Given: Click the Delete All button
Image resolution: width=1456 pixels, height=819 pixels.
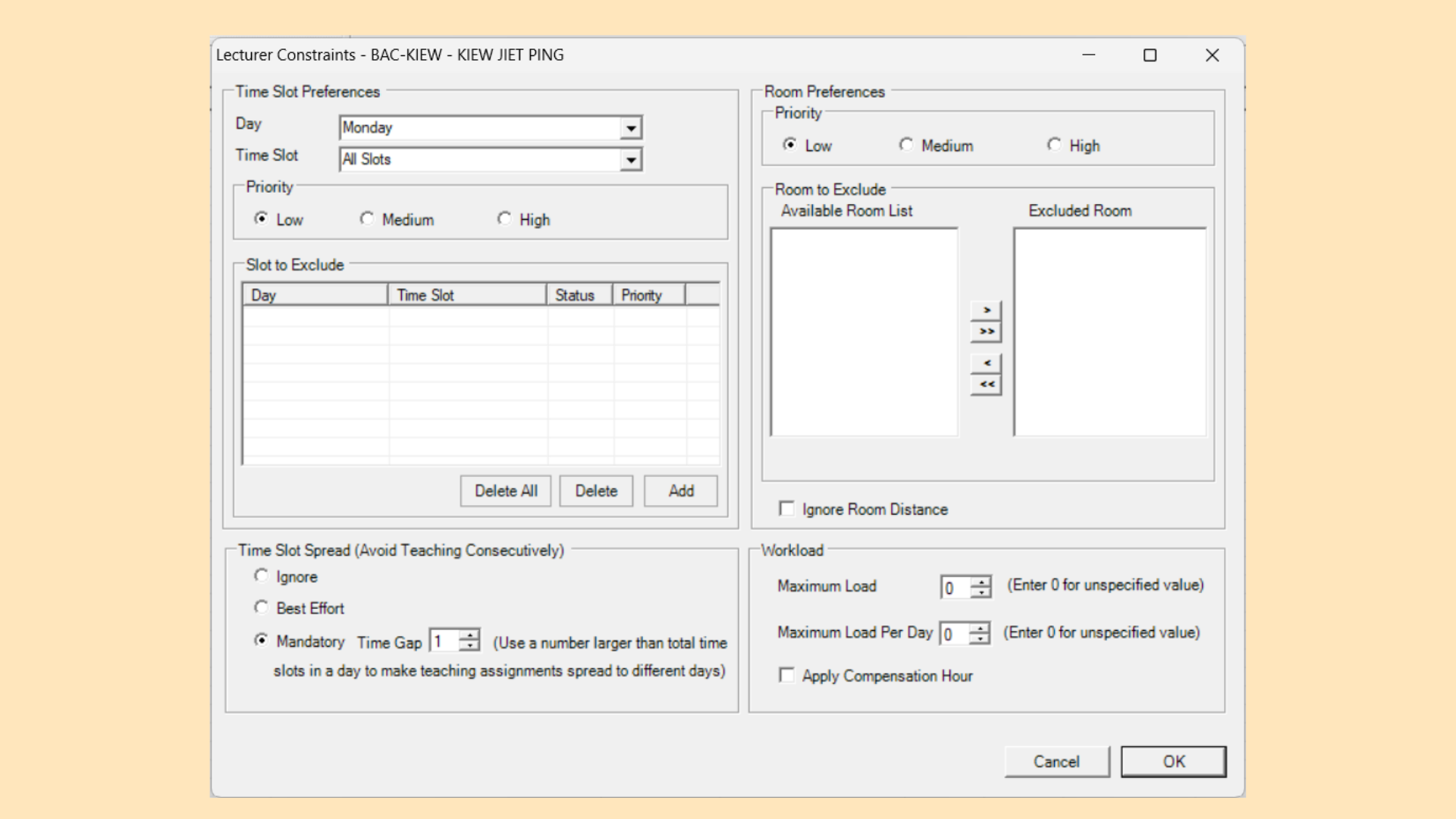Looking at the screenshot, I should (506, 491).
